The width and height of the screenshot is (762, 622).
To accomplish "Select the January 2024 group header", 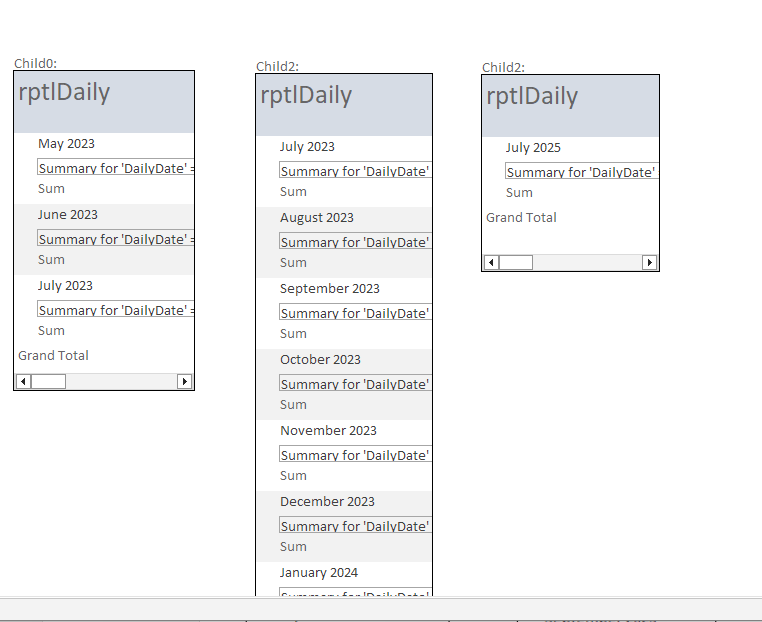I will coord(319,573).
